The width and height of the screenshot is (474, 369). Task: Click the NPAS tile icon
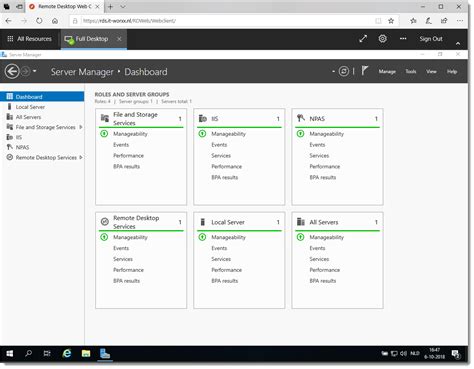[301, 118]
